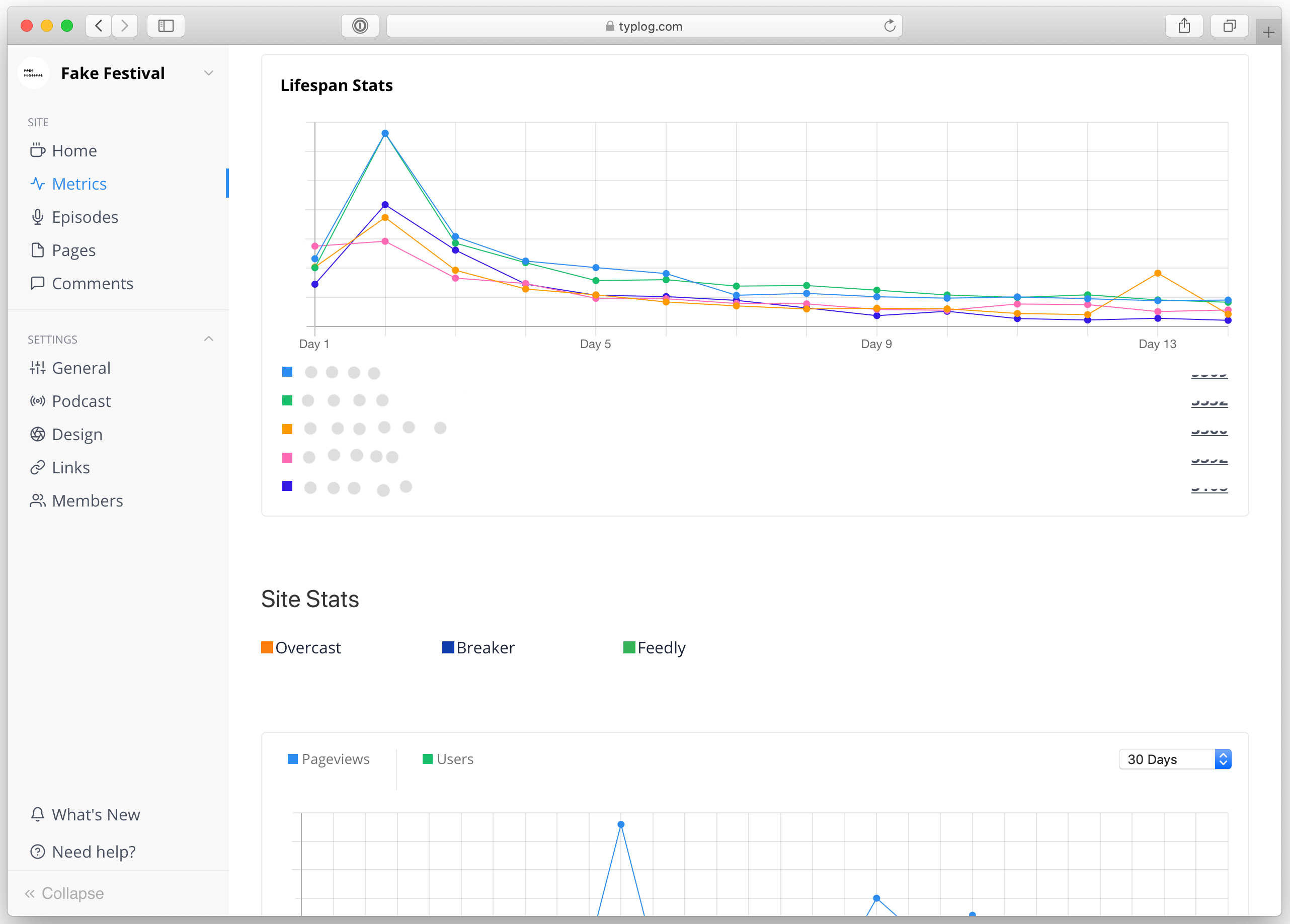Expand the Fake Festival site switcher
Image resolution: width=1290 pixels, height=924 pixels.
pos(209,73)
